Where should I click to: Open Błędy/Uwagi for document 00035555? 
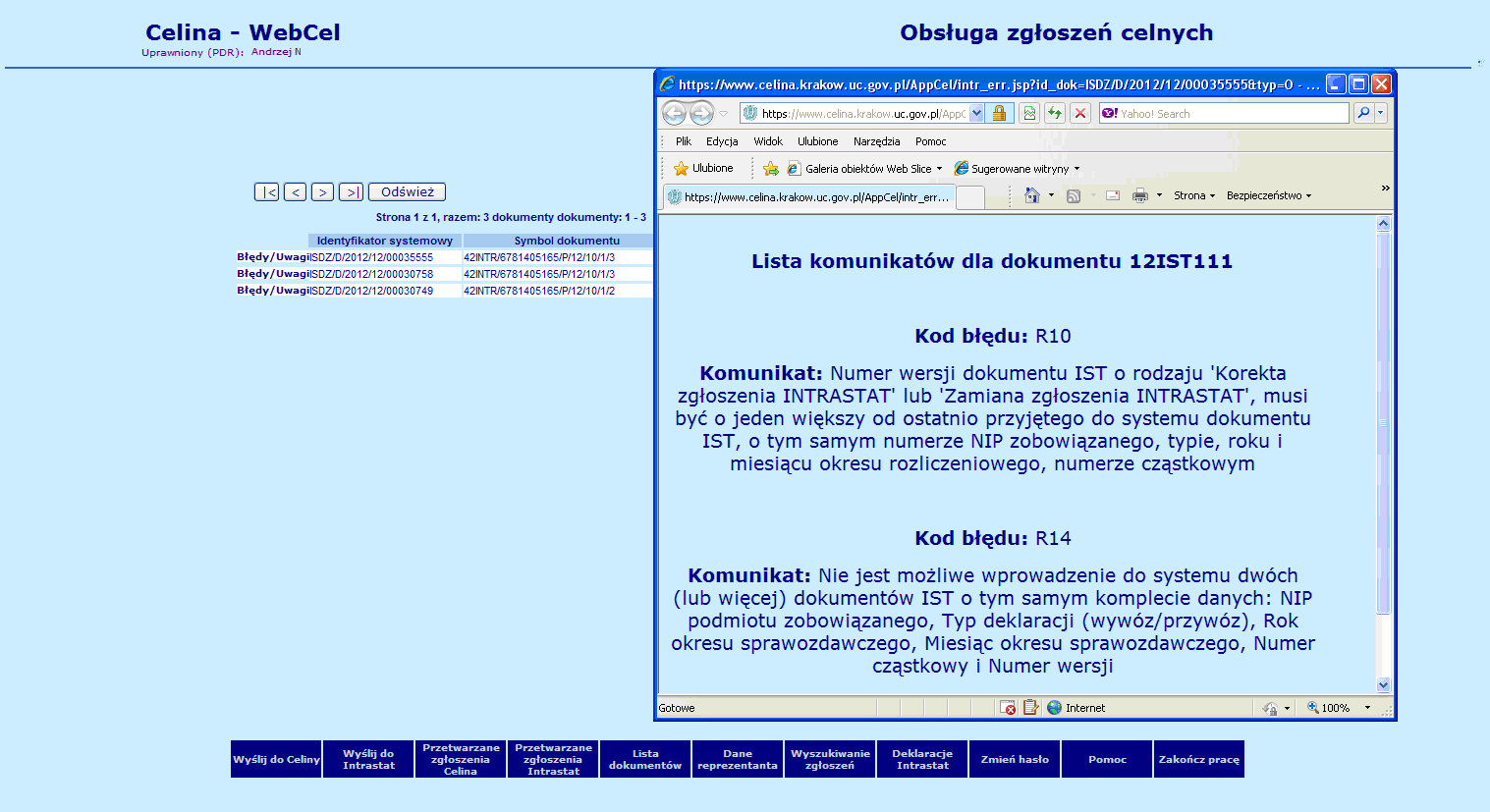coord(273,257)
